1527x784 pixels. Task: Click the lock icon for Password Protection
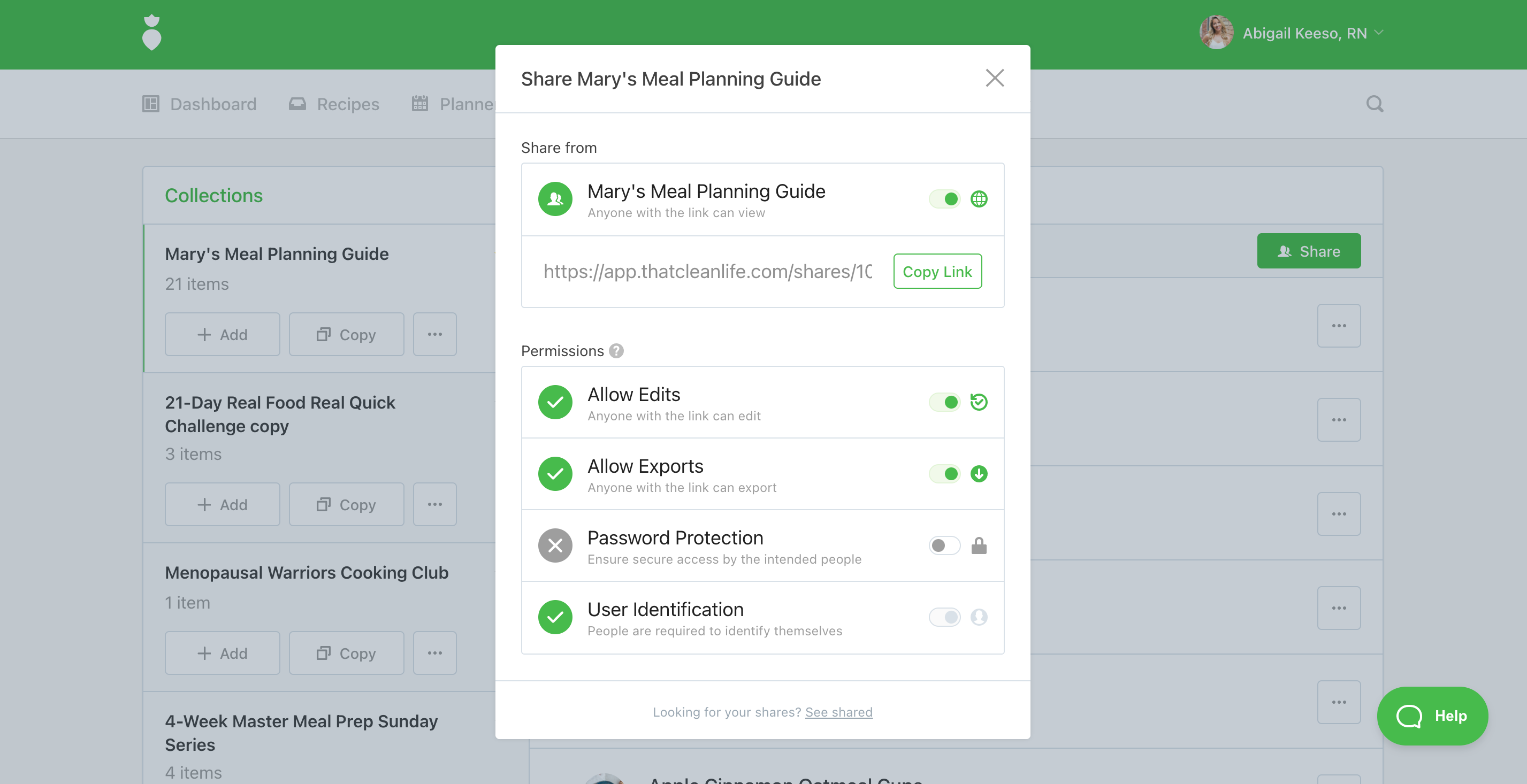click(x=979, y=545)
